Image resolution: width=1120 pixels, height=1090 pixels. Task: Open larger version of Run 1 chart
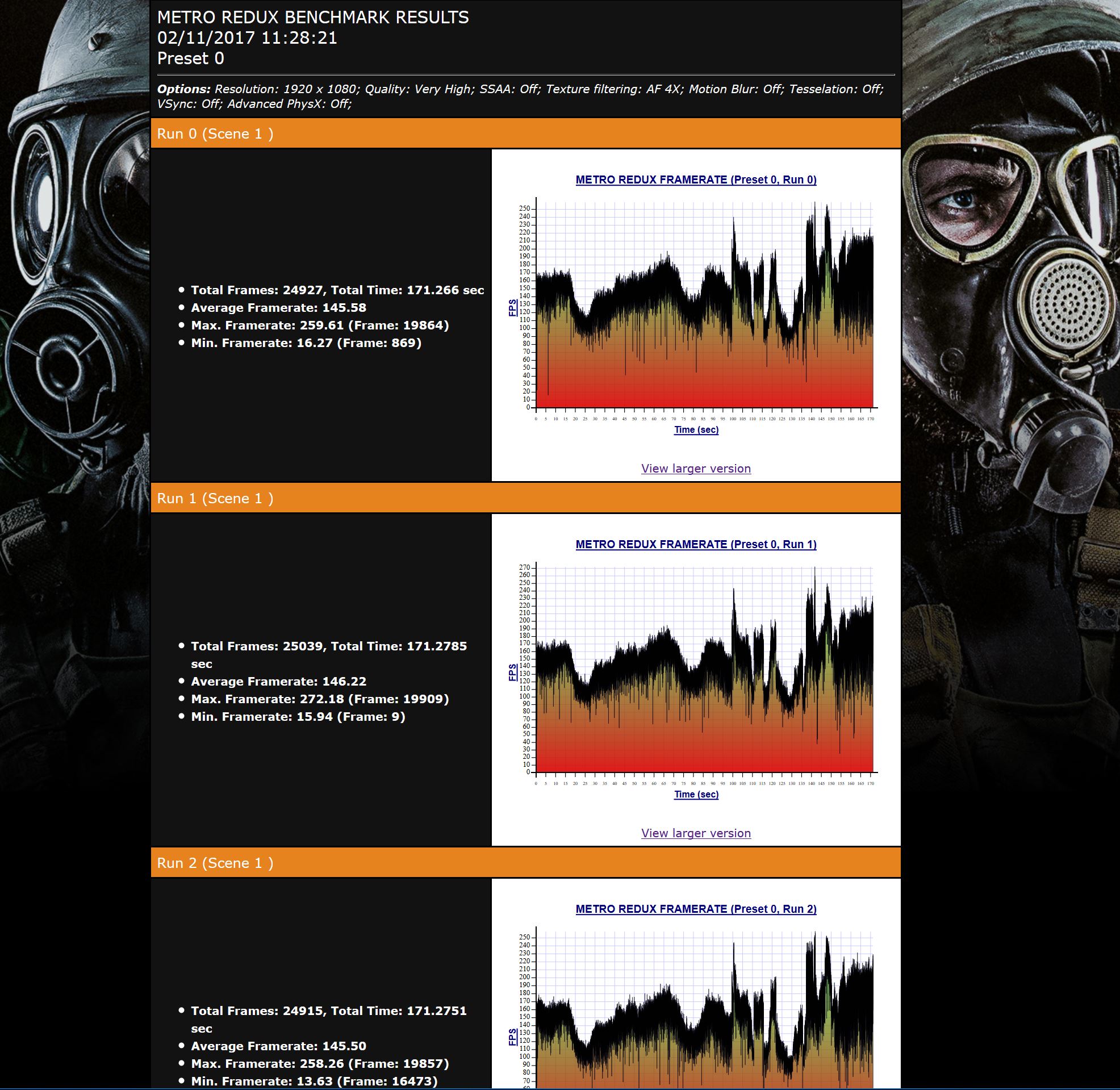click(x=695, y=833)
